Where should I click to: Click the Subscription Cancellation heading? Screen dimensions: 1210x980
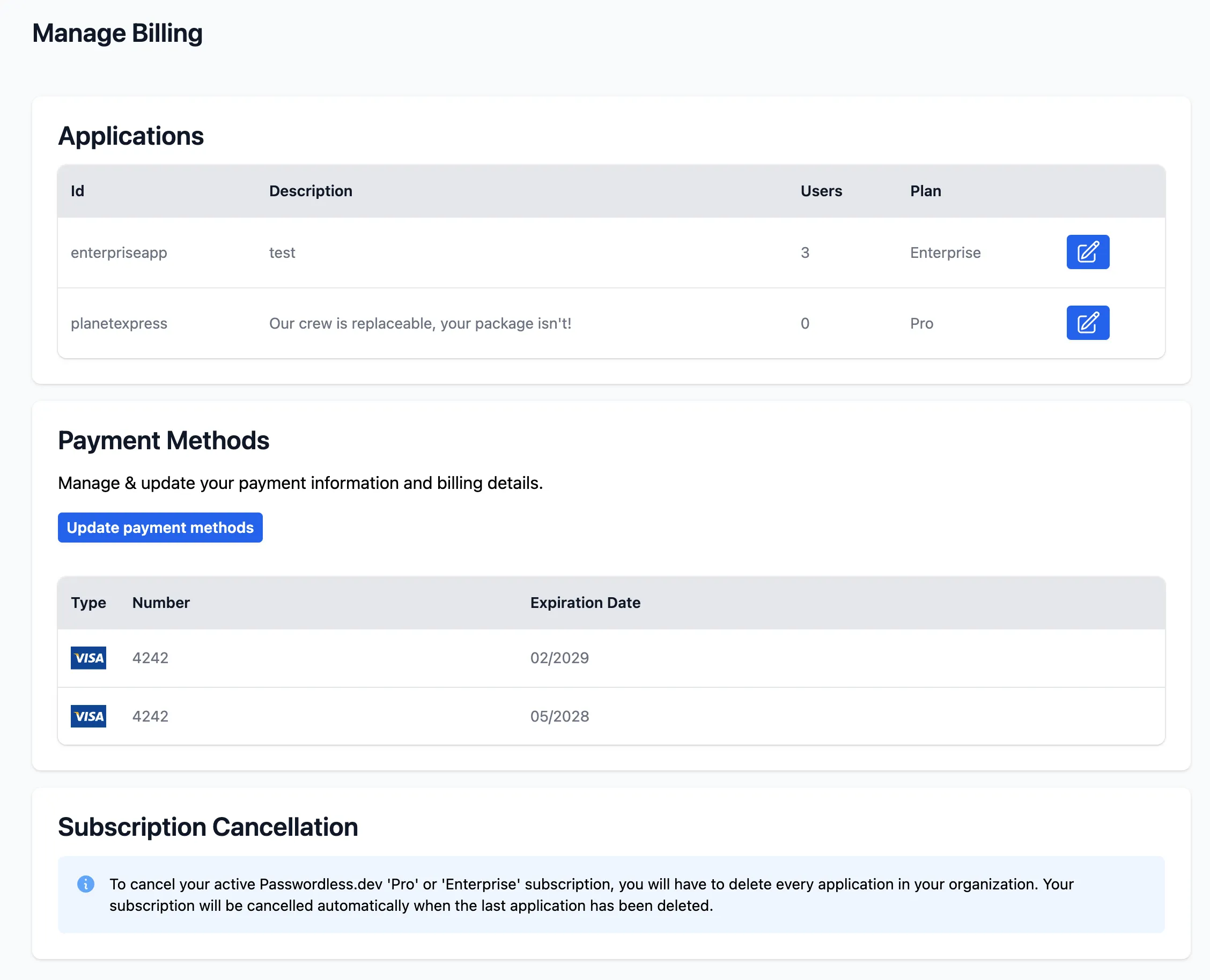pos(207,827)
